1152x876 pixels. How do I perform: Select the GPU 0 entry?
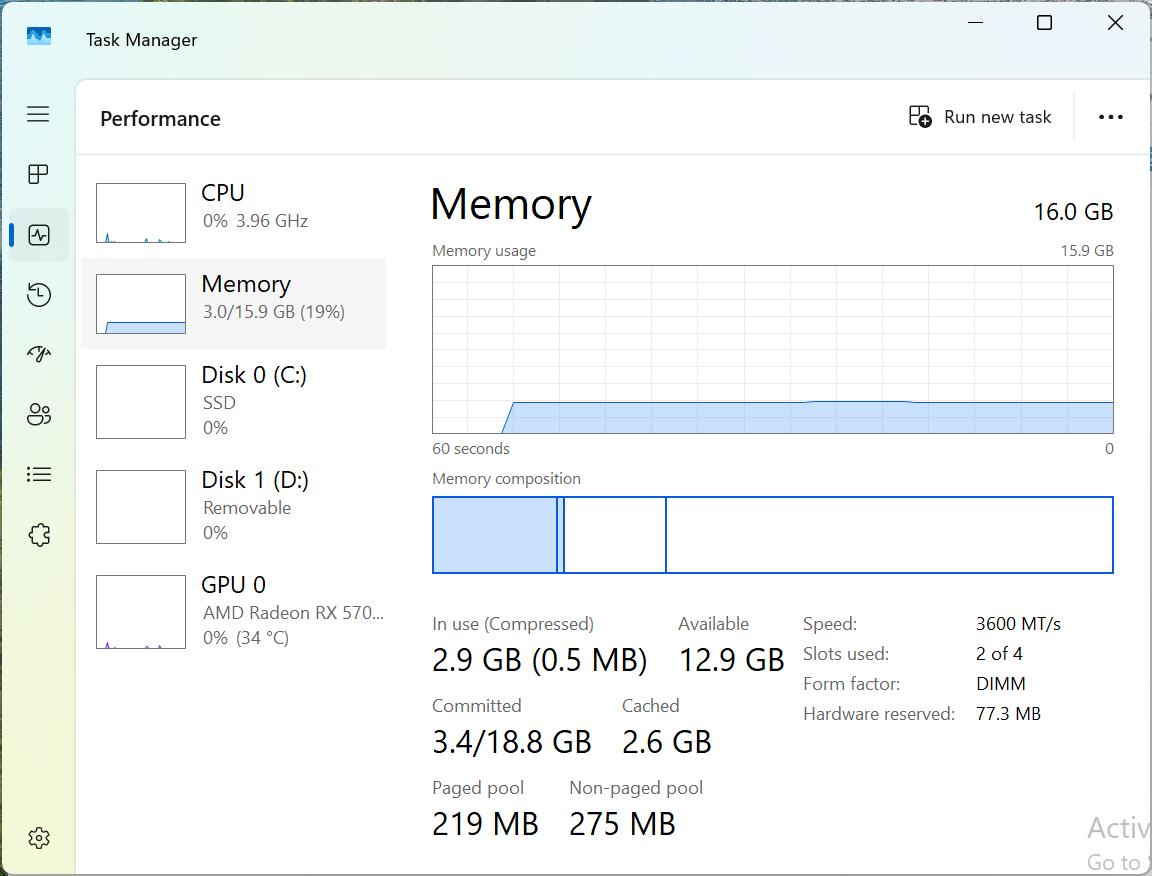coord(234,611)
